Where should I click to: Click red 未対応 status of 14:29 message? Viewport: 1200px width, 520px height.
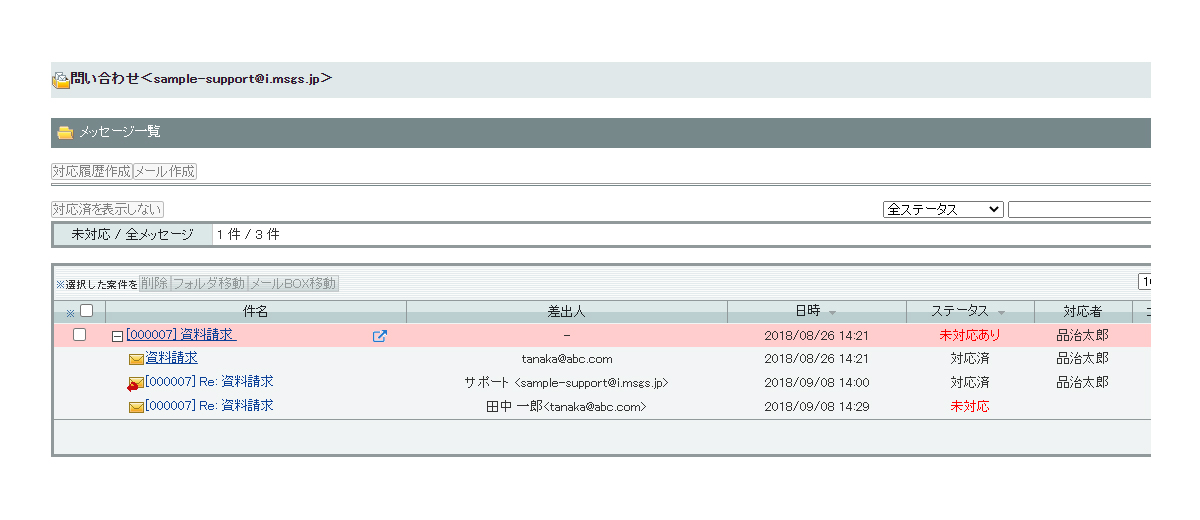(970, 407)
